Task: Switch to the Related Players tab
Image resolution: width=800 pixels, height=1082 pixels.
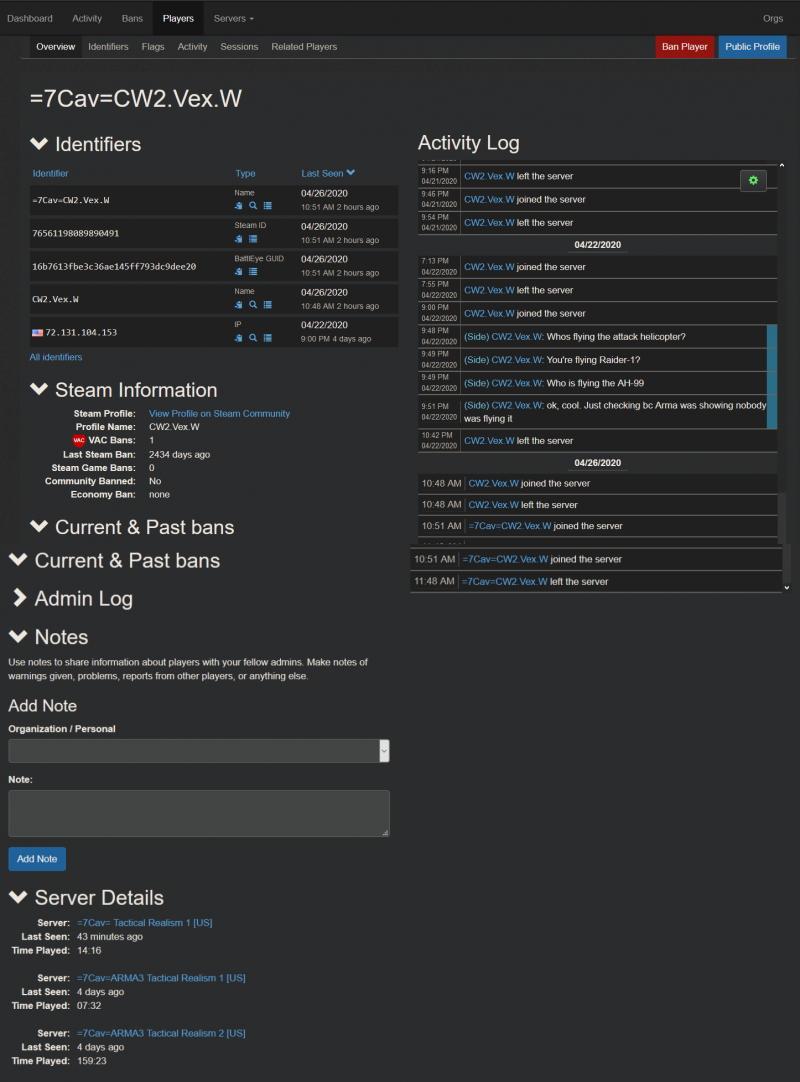Action: click(x=304, y=47)
